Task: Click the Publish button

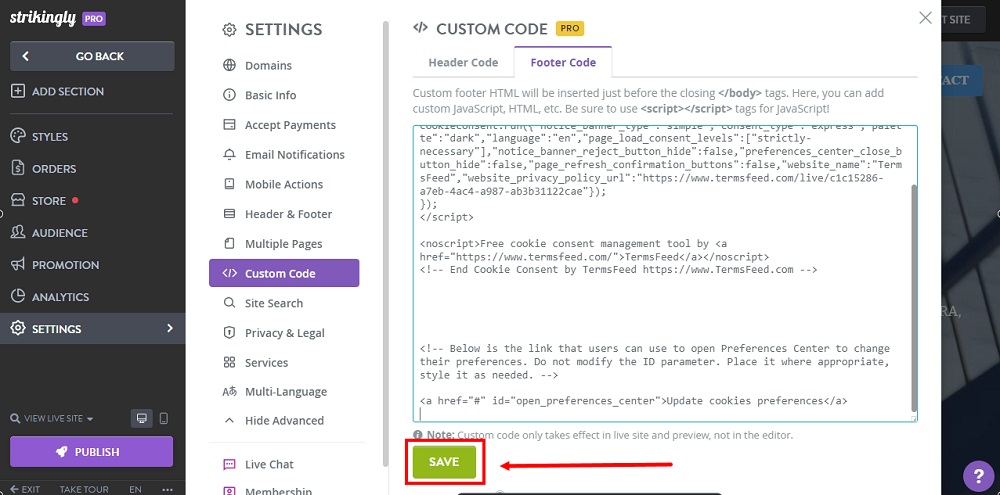Action: click(x=91, y=452)
